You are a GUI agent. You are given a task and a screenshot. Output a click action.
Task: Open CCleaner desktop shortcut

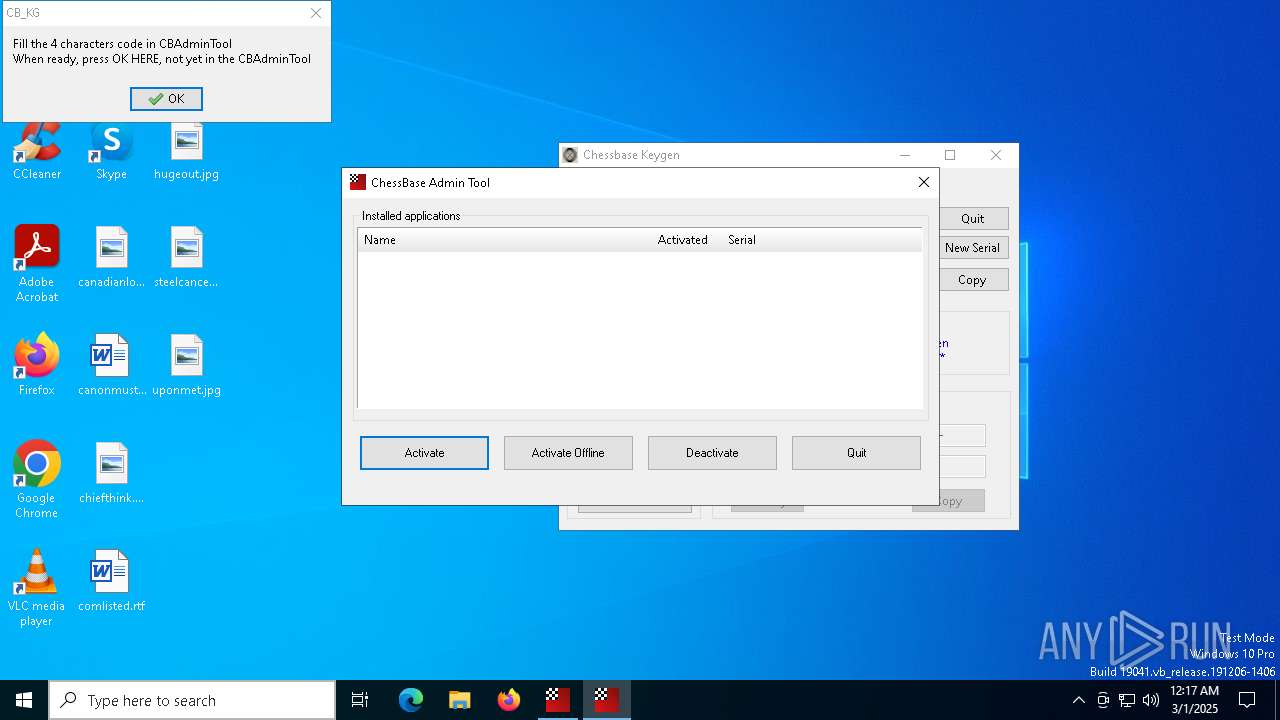tap(37, 152)
